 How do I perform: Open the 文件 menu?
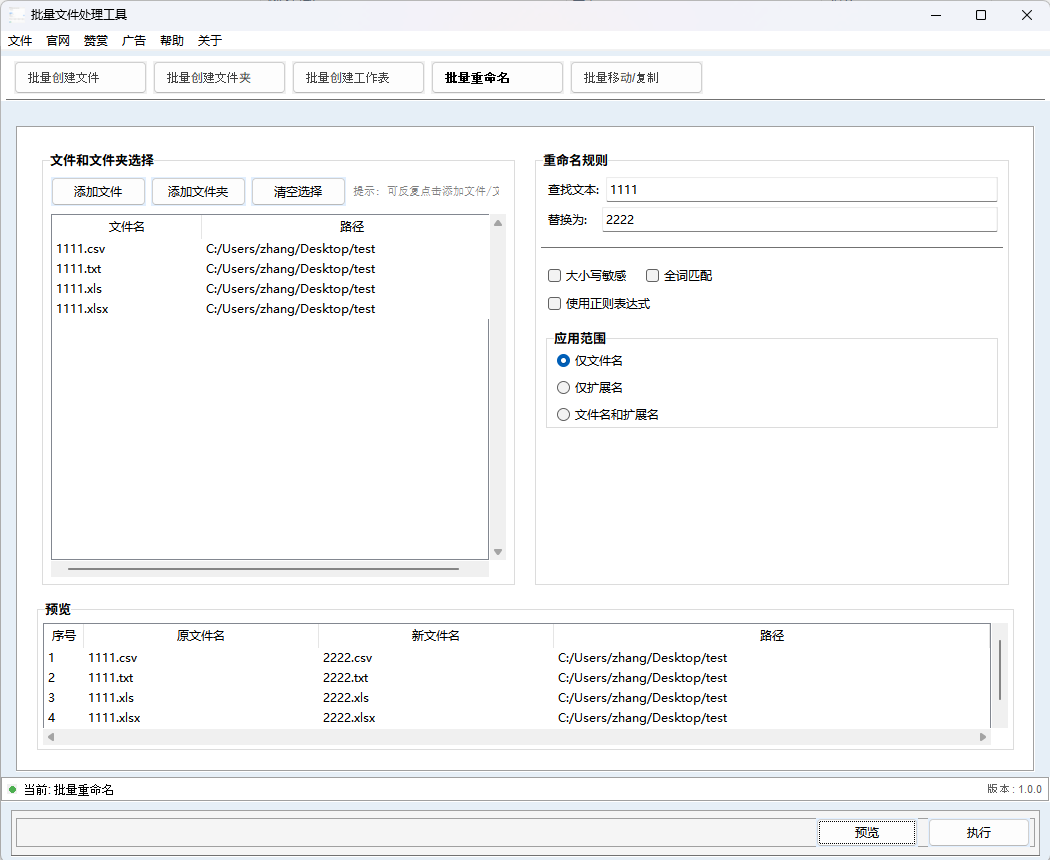20,41
